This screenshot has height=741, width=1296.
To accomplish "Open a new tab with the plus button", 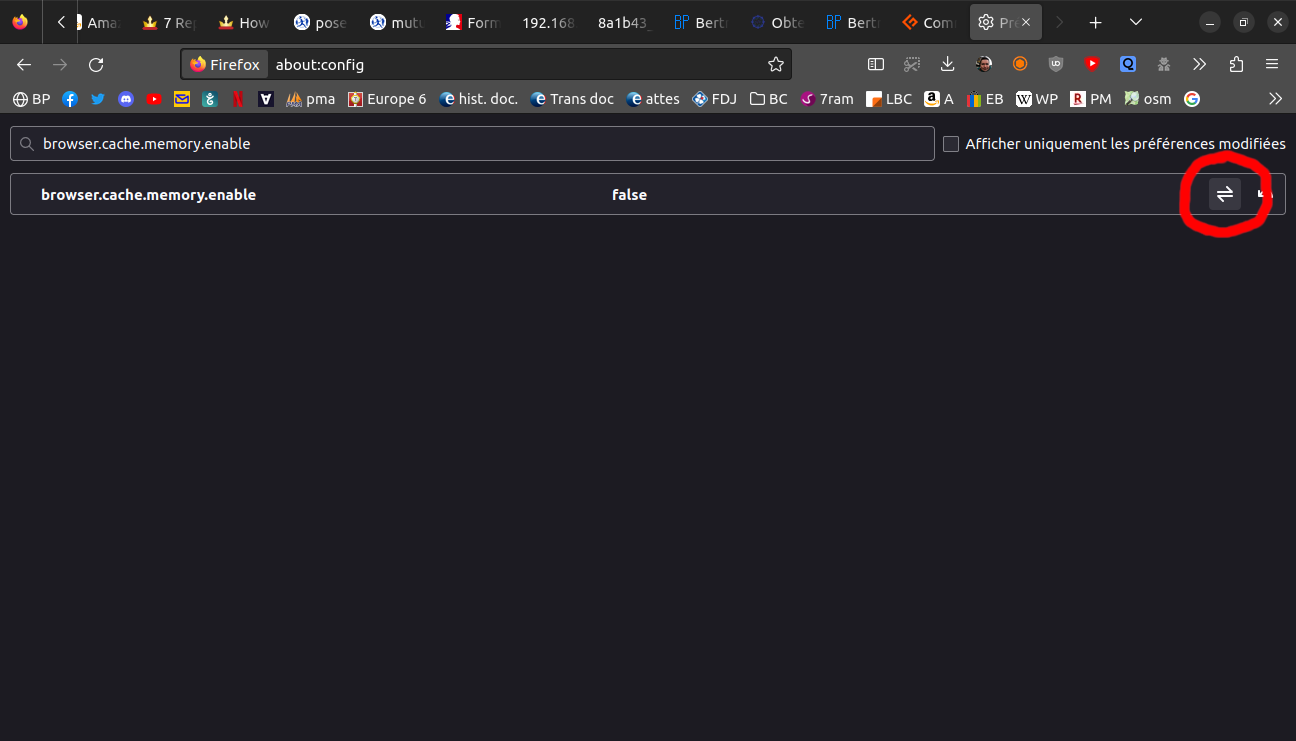I will tap(1096, 22).
